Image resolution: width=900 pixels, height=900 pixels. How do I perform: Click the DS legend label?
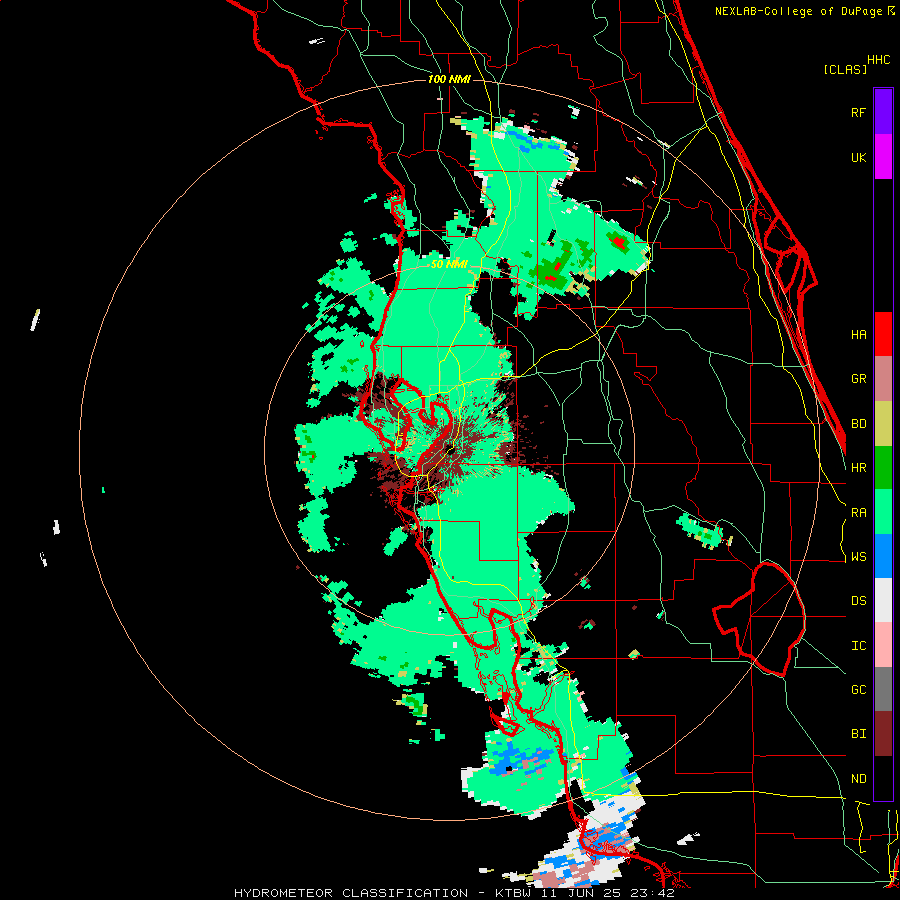[858, 600]
